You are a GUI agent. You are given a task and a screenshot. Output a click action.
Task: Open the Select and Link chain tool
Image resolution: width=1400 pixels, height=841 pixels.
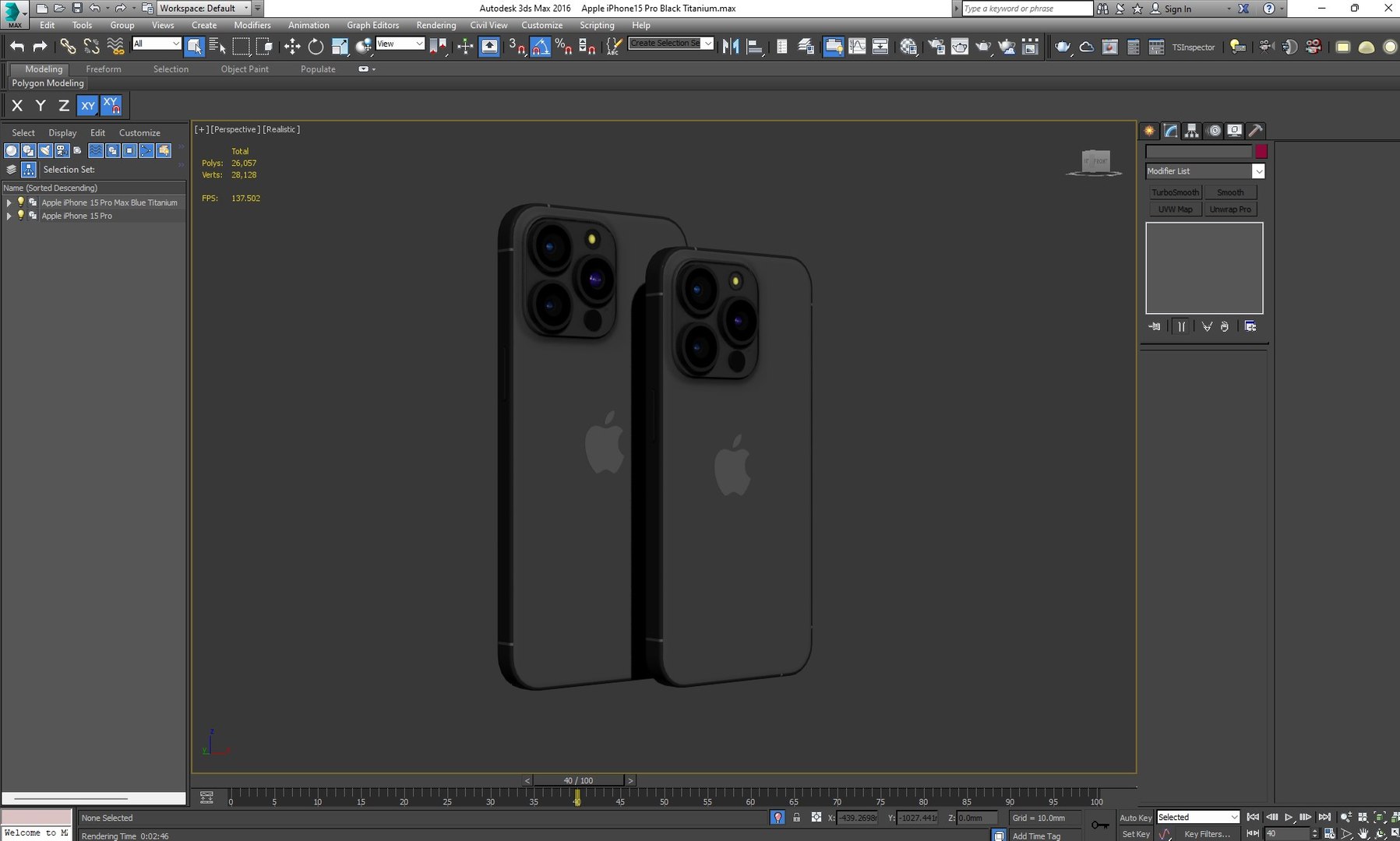coord(69,47)
